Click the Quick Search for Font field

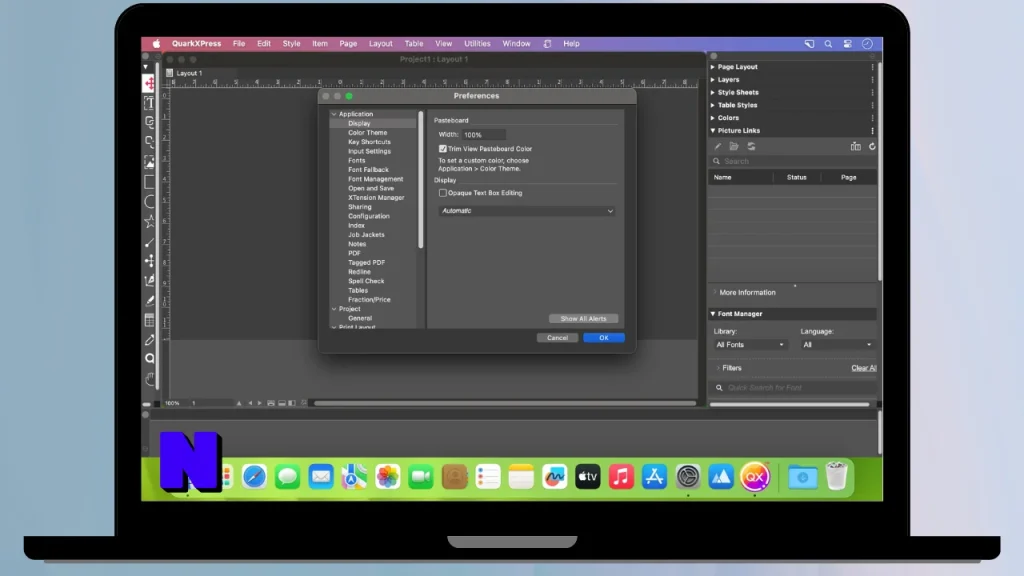(793, 388)
